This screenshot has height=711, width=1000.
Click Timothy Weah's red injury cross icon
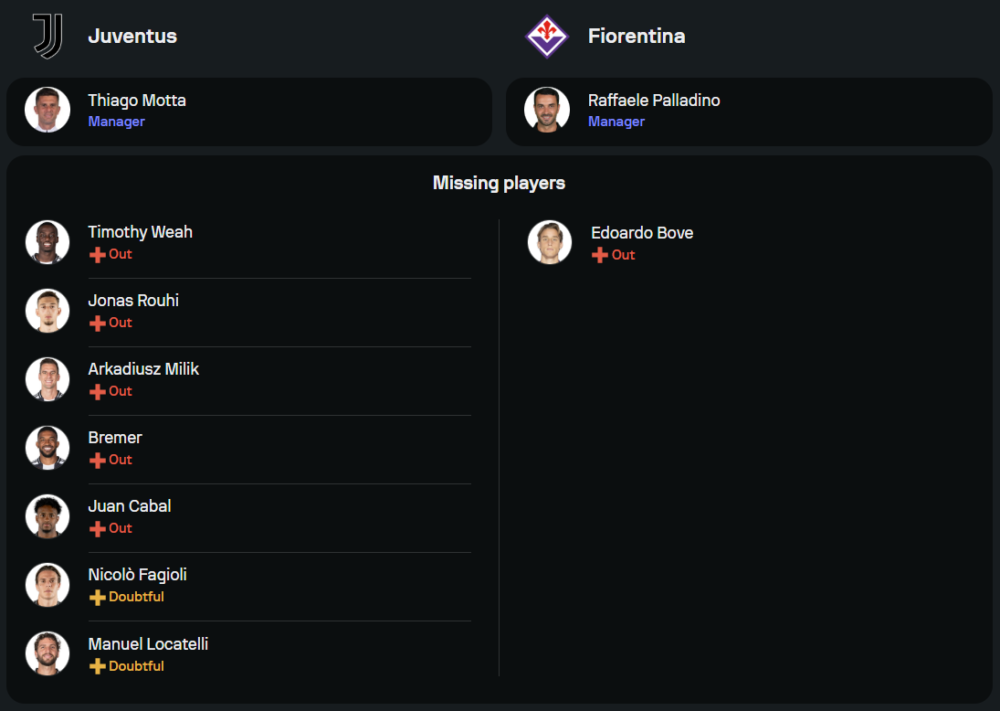click(x=97, y=255)
